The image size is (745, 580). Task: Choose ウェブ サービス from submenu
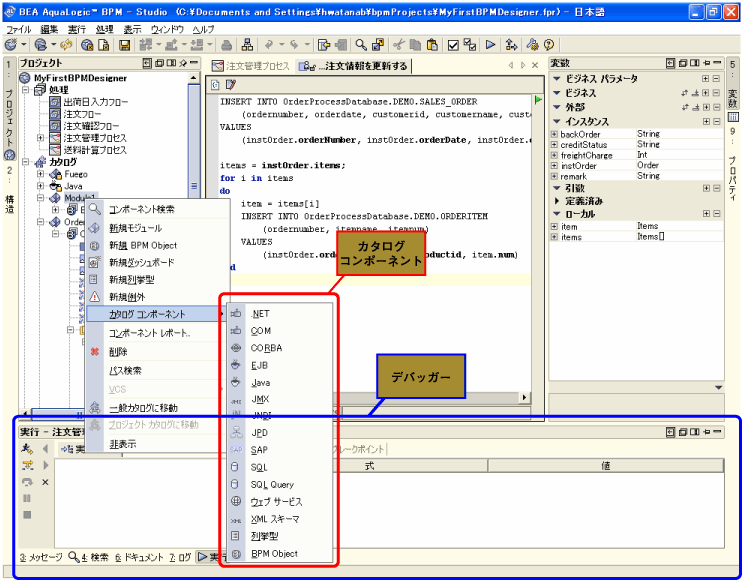[x=279, y=502]
